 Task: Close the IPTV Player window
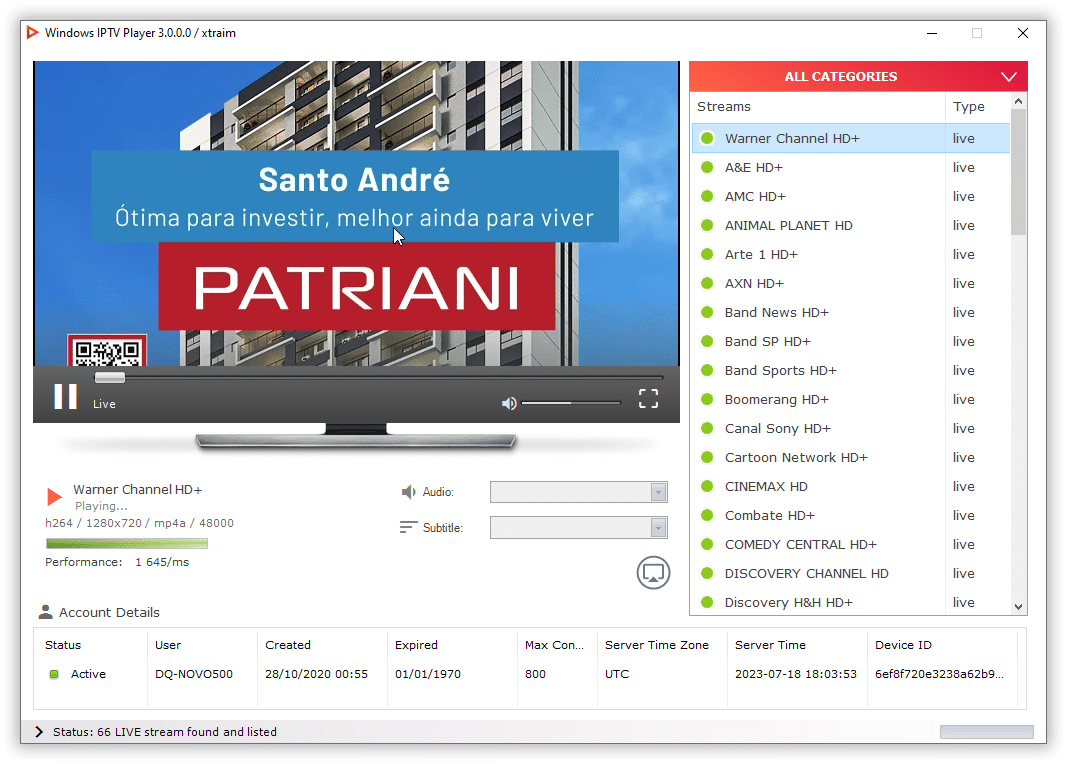[1023, 33]
